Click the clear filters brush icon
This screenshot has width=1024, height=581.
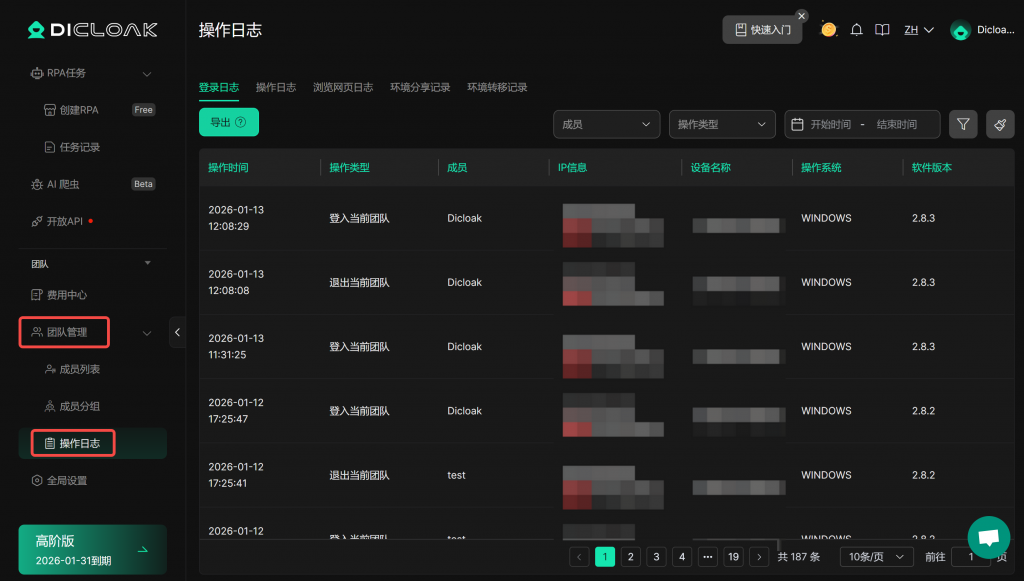pos(1000,124)
